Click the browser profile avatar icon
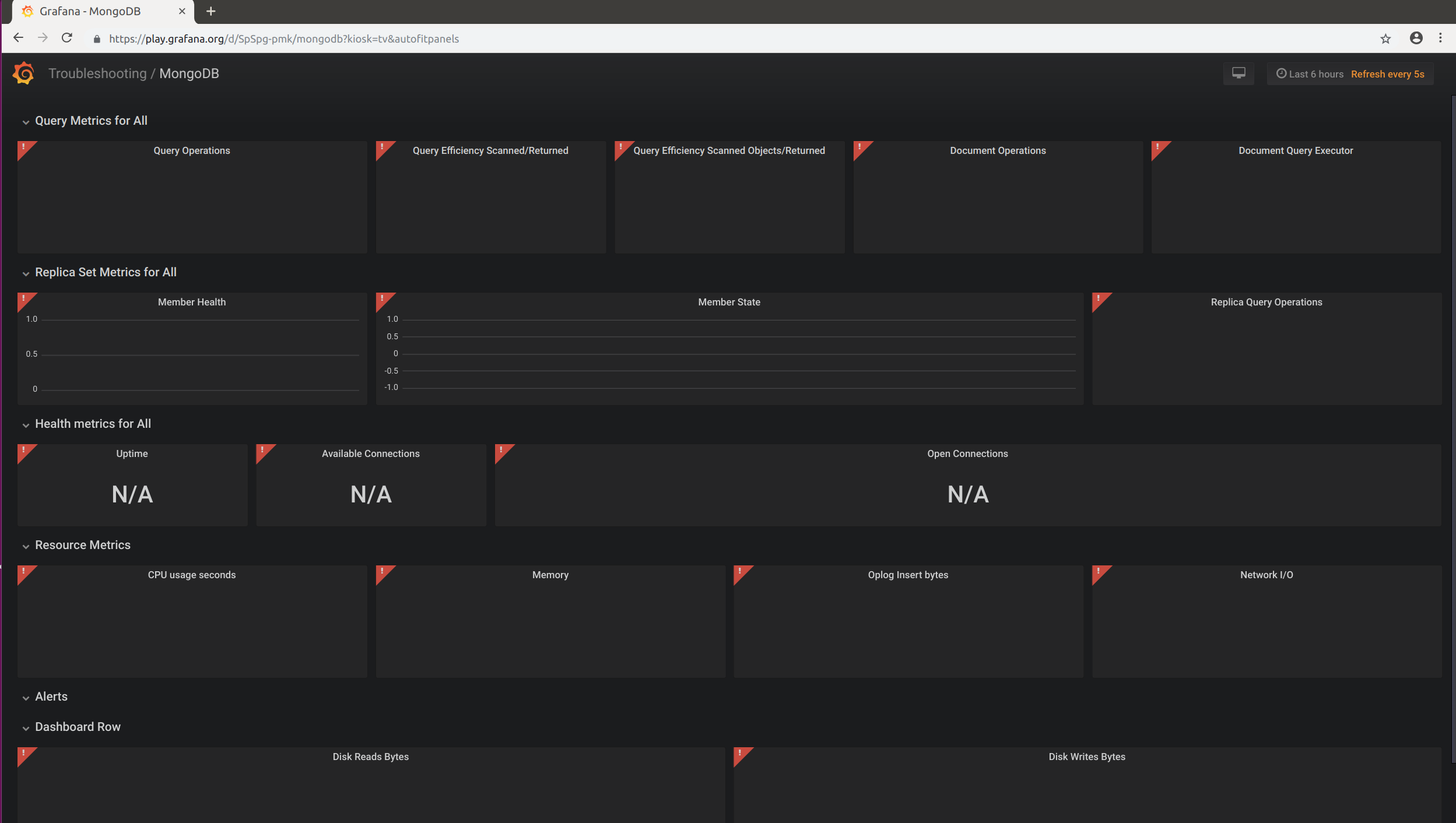This screenshot has width=1456, height=823. click(1415, 38)
